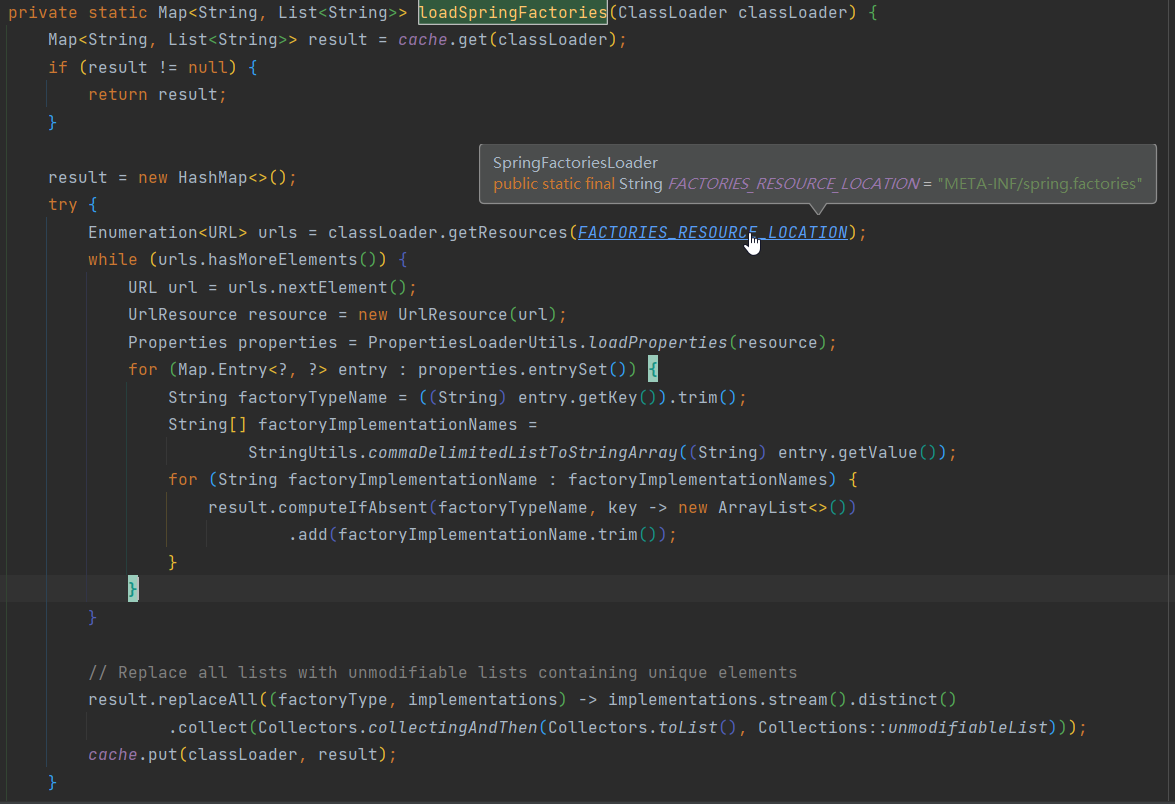Screen dimensions: 1175x804
Task: Click the PropertiesLoaderUtils class reference
Action: coord(472,342)
